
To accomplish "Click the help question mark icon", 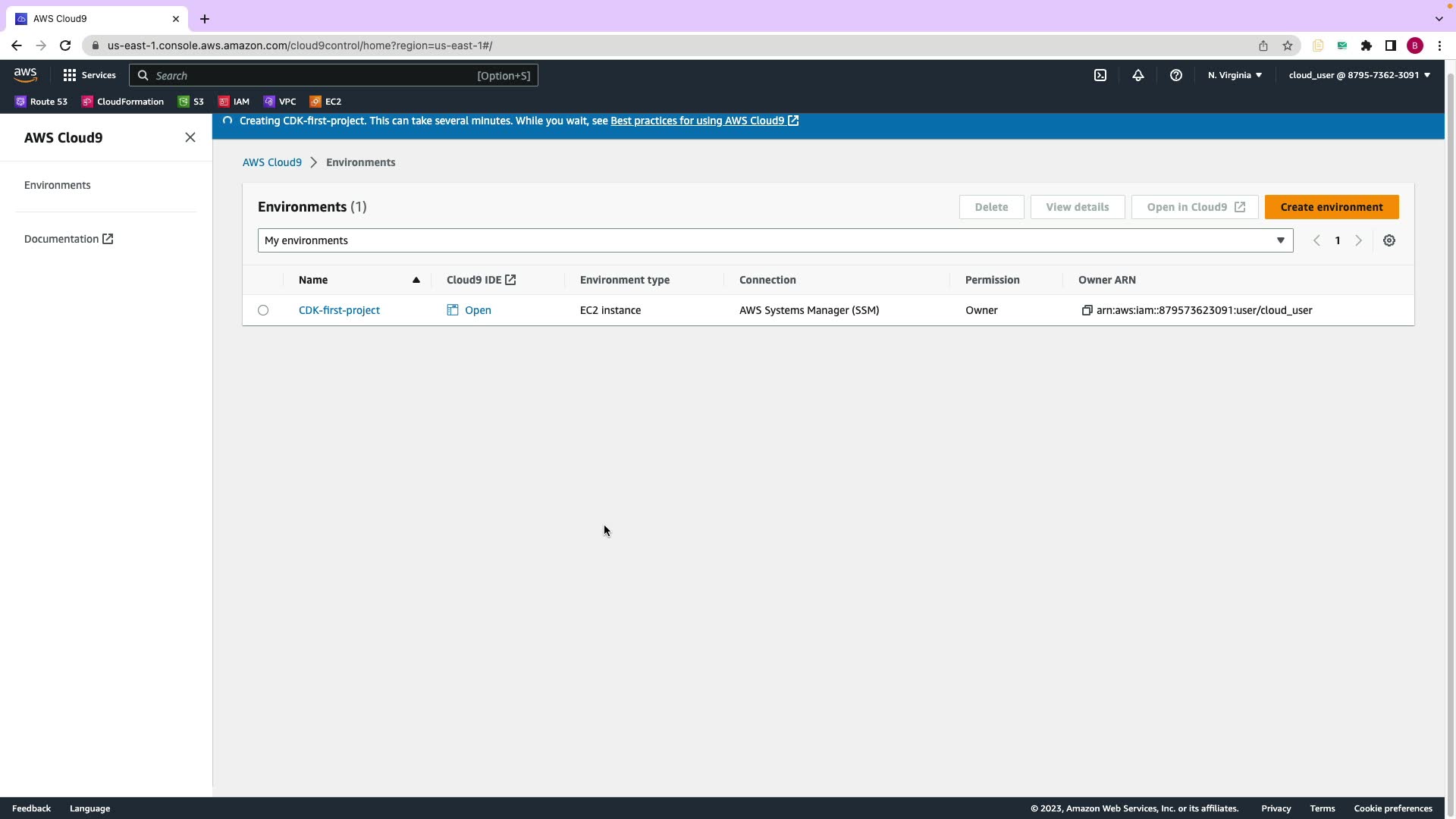I will tap(1175, 75).
